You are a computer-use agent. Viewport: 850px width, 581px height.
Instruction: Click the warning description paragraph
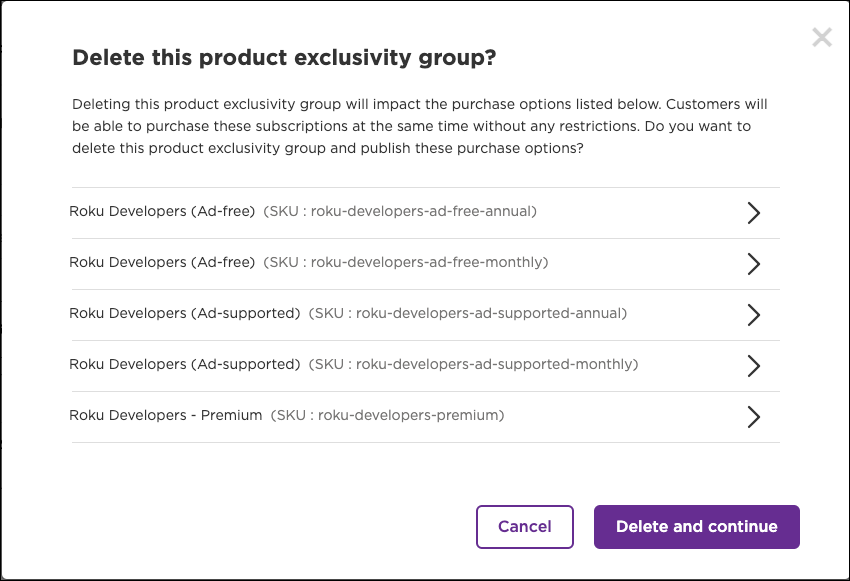click(x=420, y=126)
